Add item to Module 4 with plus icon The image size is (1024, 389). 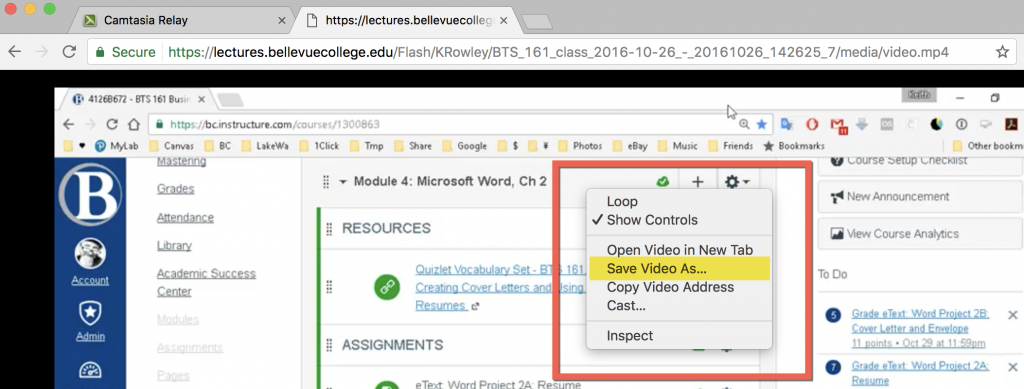coord(697,181)
